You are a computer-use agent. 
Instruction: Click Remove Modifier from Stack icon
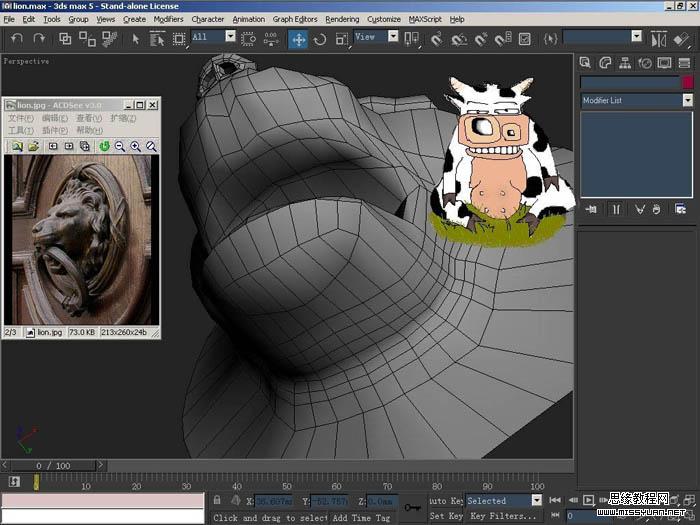pos(656,209)
